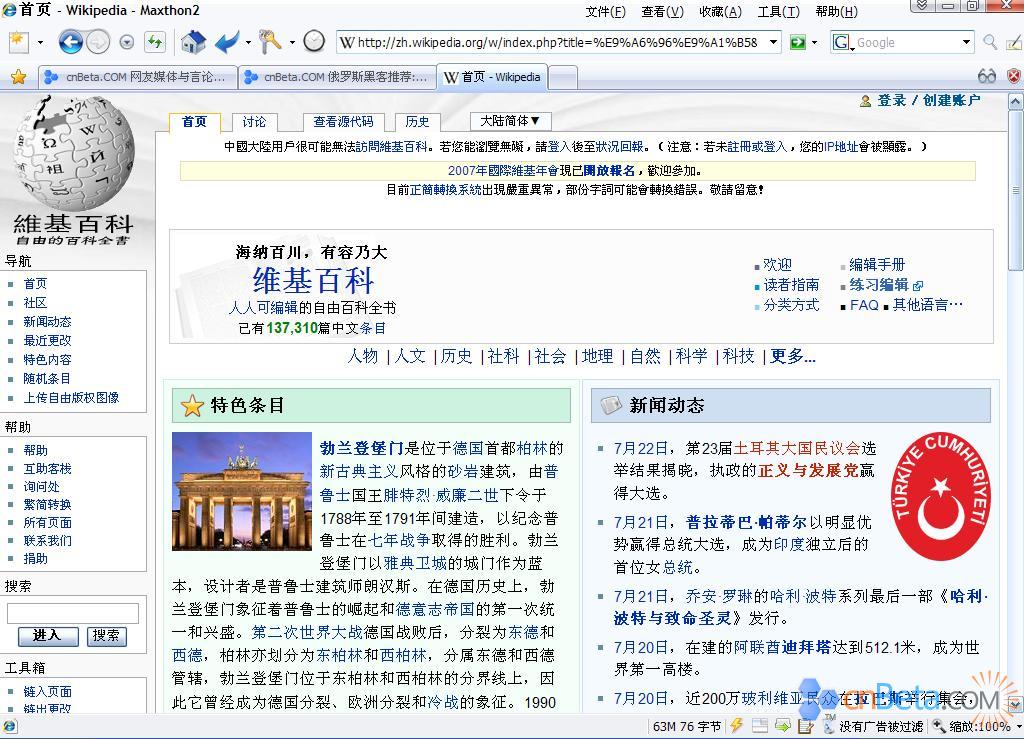Viewport: 1024px width, 739px height.
Task: Open the 缩放:100% zoom dropdown arrow
Action: (x=1019, y=726)
